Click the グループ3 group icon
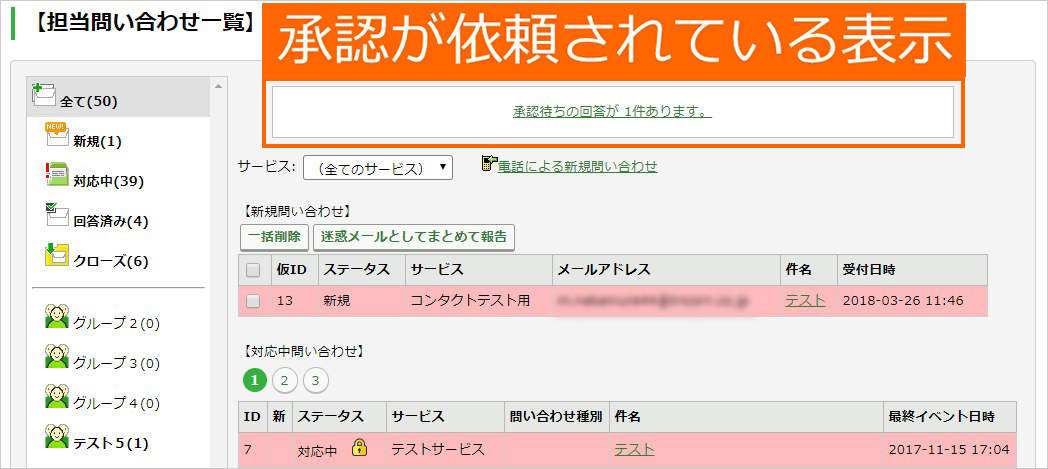 tap(56, 356)
